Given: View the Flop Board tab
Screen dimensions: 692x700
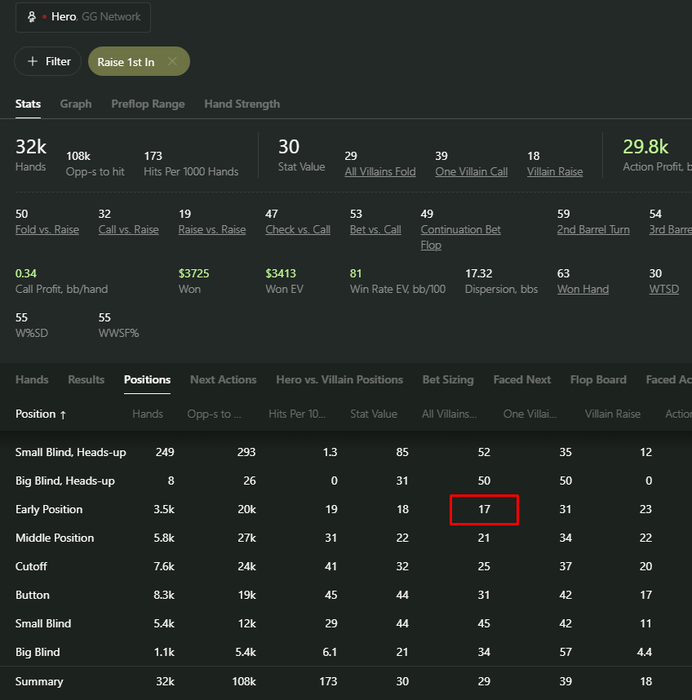Looking at the screenshot, I should (x=598, y=380).
